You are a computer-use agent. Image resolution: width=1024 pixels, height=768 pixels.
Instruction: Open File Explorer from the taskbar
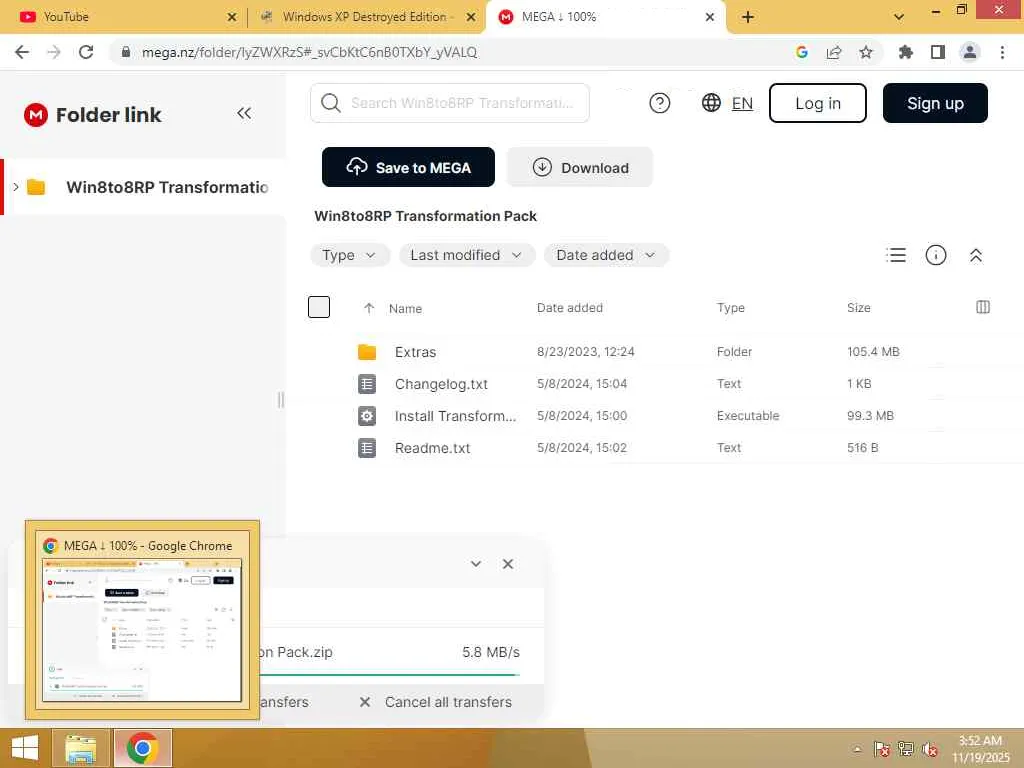coord(80,748)
